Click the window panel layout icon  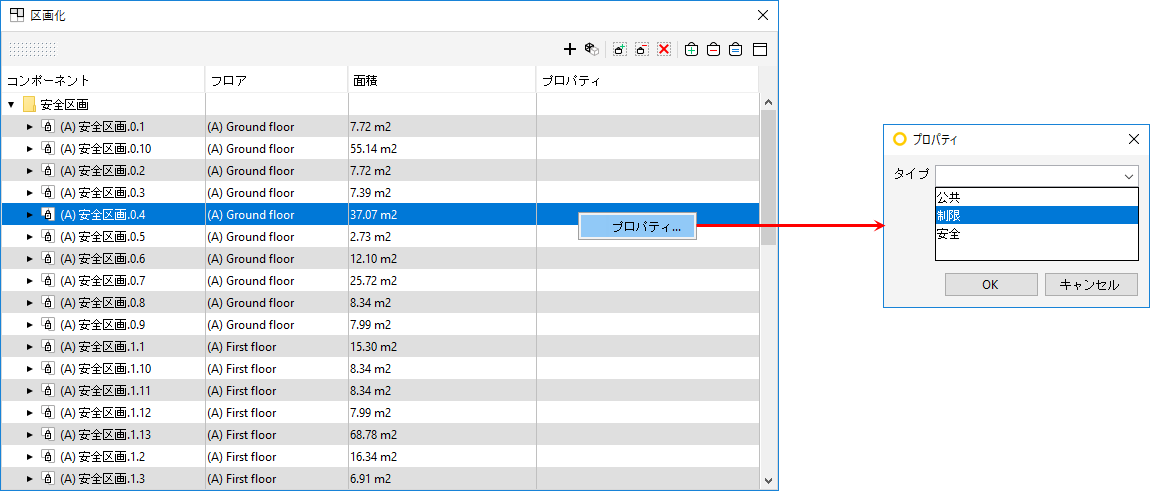pos(760,49)
